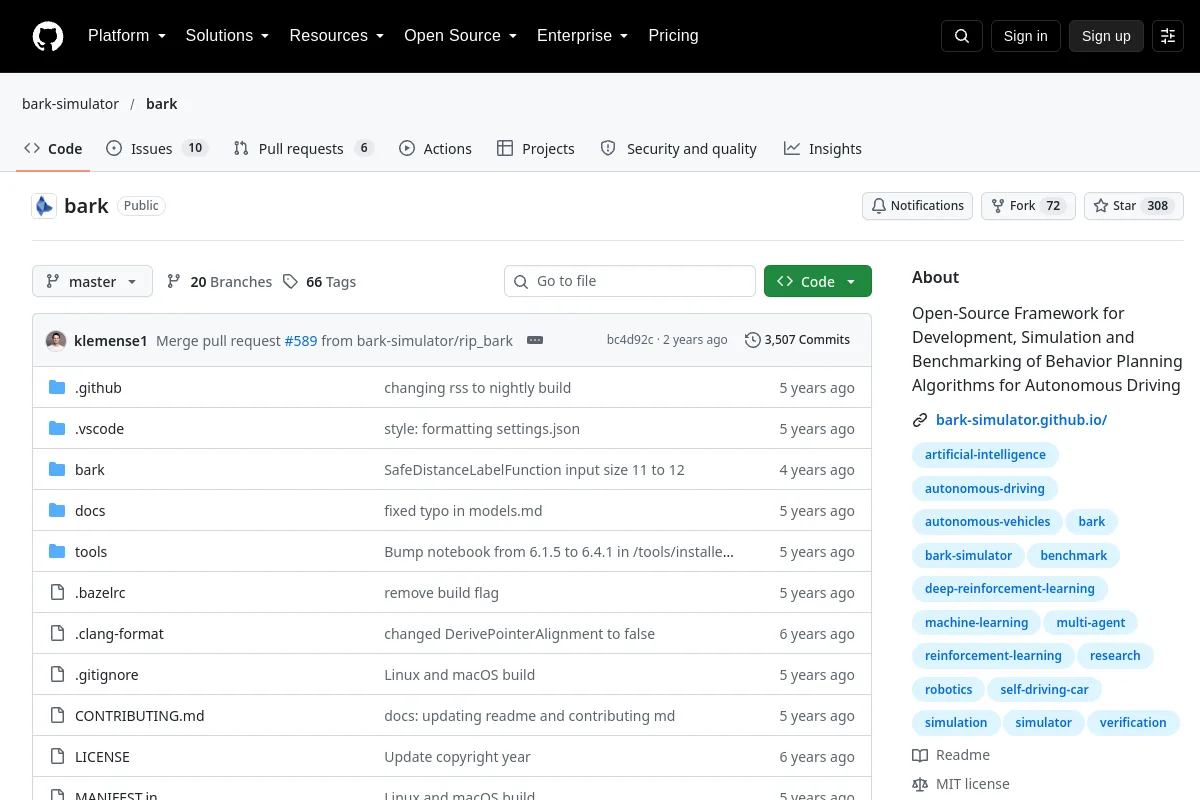1200x800 pixels.
Task: Click the tag icon beside 66 Tags
Action: (290, 282)
